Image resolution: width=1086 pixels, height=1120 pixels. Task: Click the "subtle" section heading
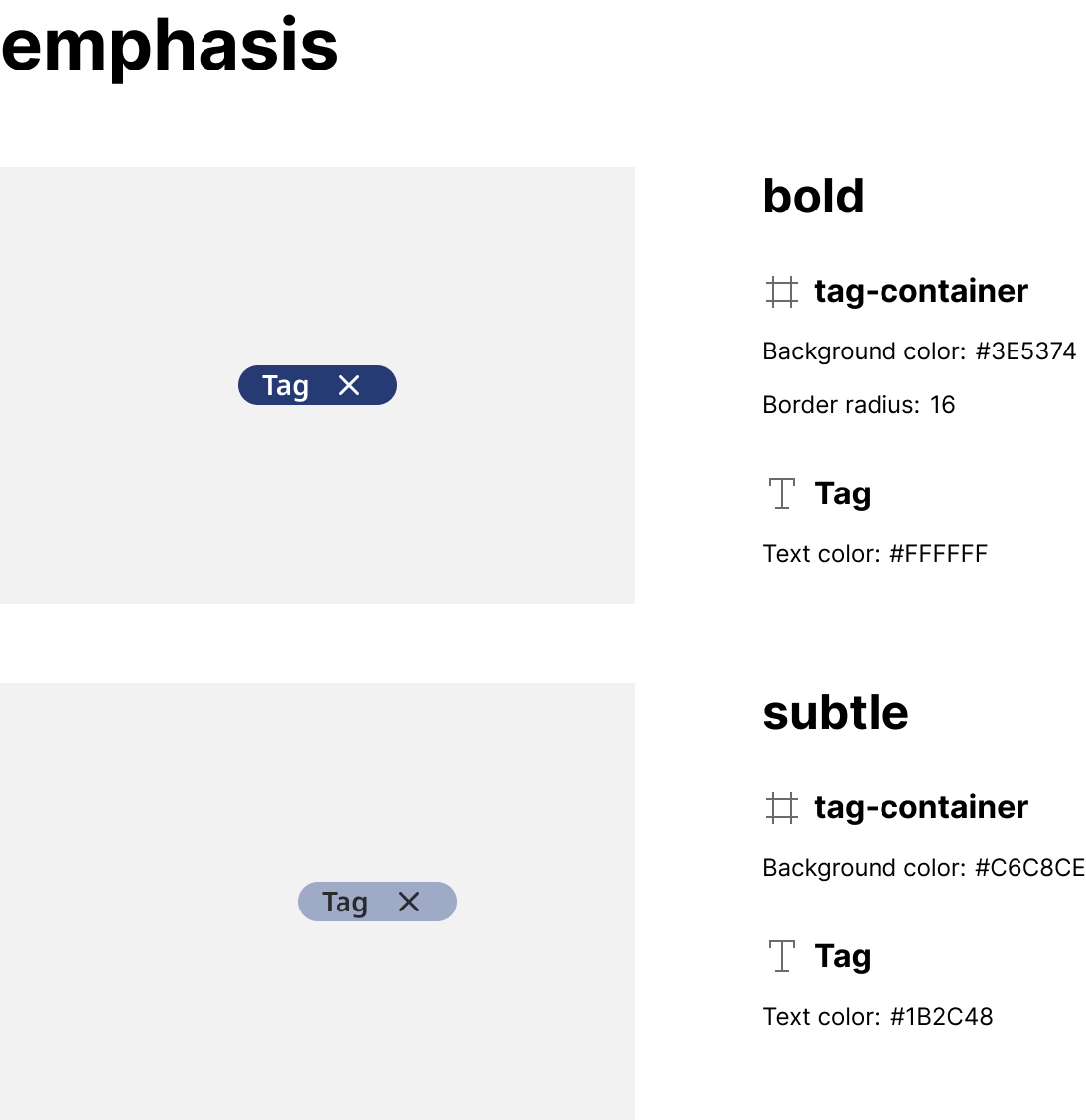click(835, 713)
